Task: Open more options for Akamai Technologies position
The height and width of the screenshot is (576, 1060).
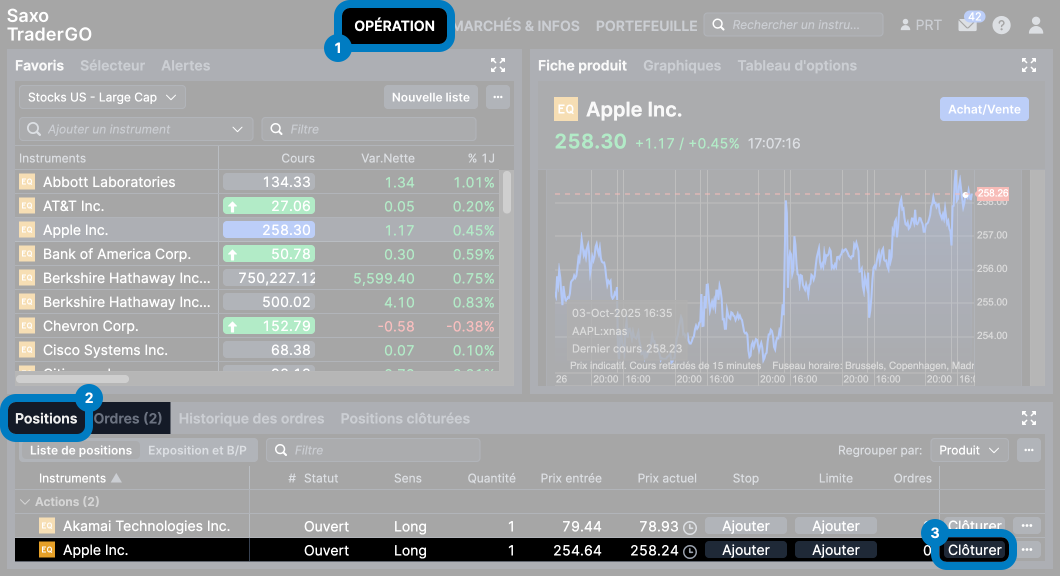Action: (1027, 526)
